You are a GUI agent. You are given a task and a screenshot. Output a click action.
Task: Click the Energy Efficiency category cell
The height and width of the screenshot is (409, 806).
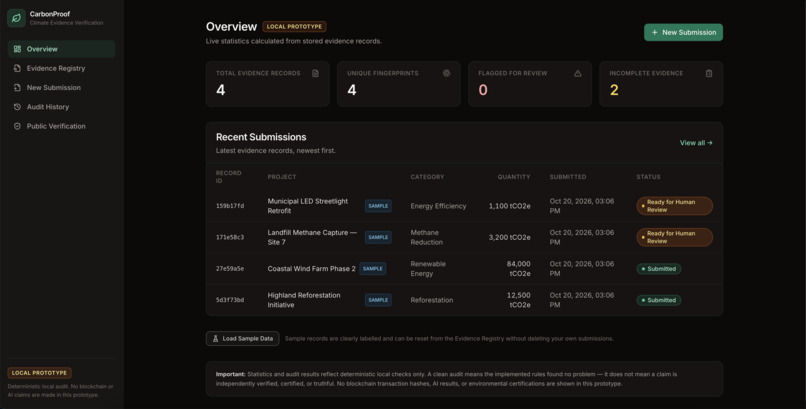click(x=438, y=206)
